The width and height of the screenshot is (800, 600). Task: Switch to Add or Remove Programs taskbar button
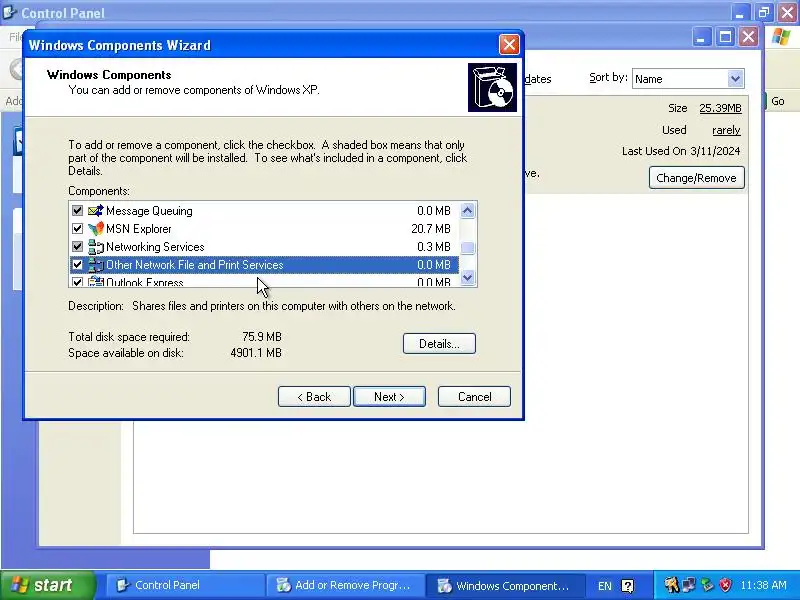tap(345, 585)
